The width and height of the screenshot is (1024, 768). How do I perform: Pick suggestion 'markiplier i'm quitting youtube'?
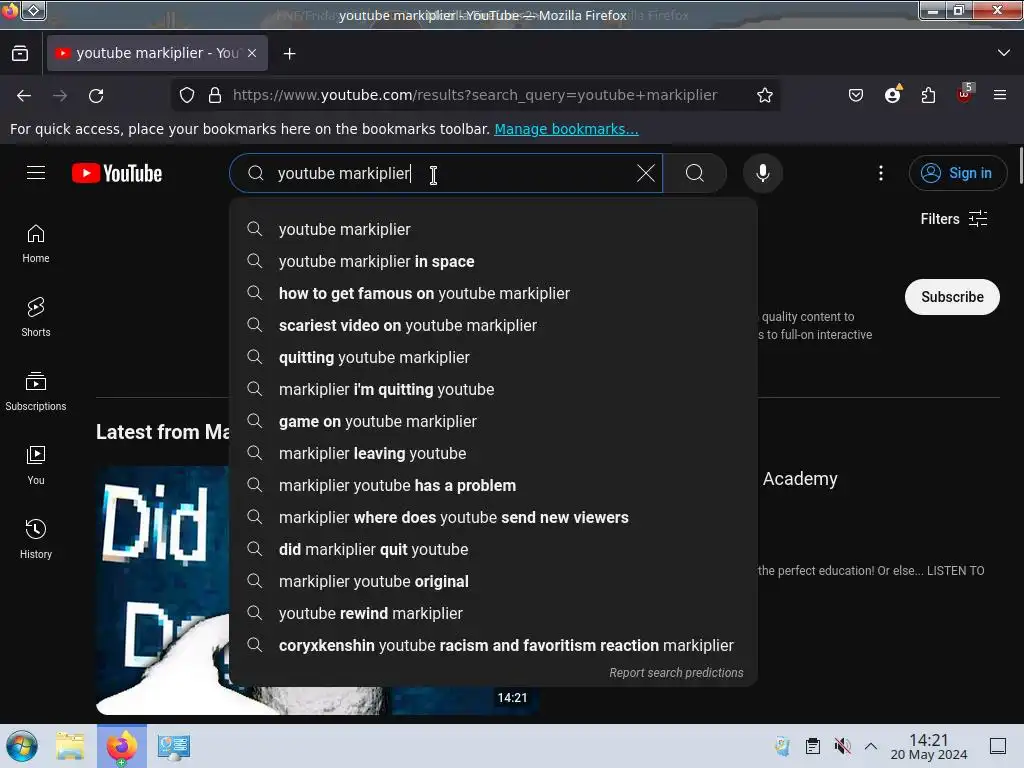493,389
